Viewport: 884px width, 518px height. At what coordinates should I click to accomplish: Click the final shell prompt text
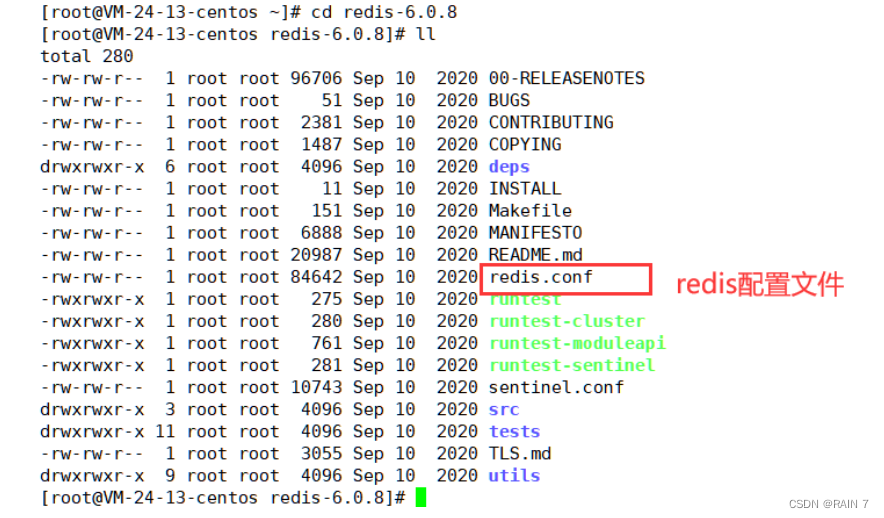pyautogui.click(x=223, y=498)
